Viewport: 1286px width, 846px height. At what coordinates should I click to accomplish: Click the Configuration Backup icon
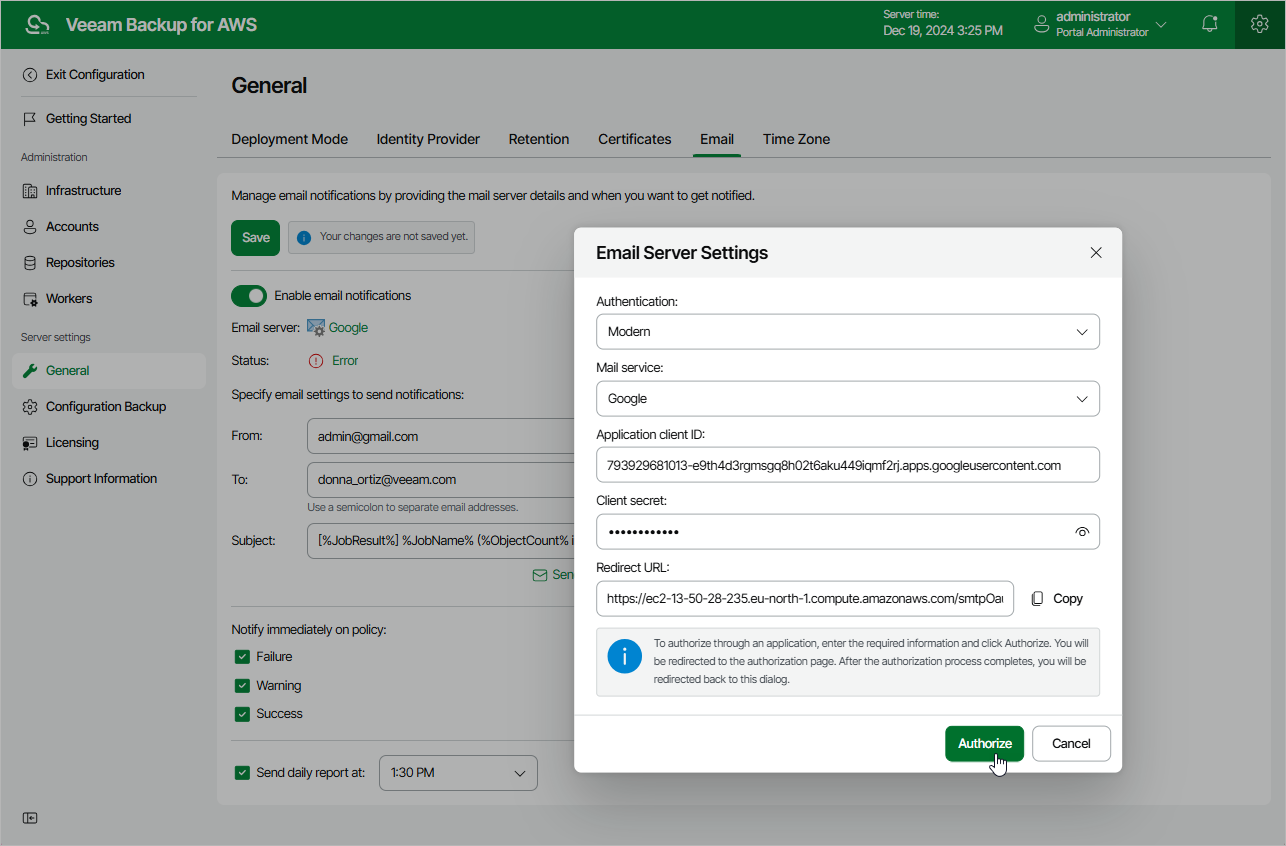click(30, 407)
